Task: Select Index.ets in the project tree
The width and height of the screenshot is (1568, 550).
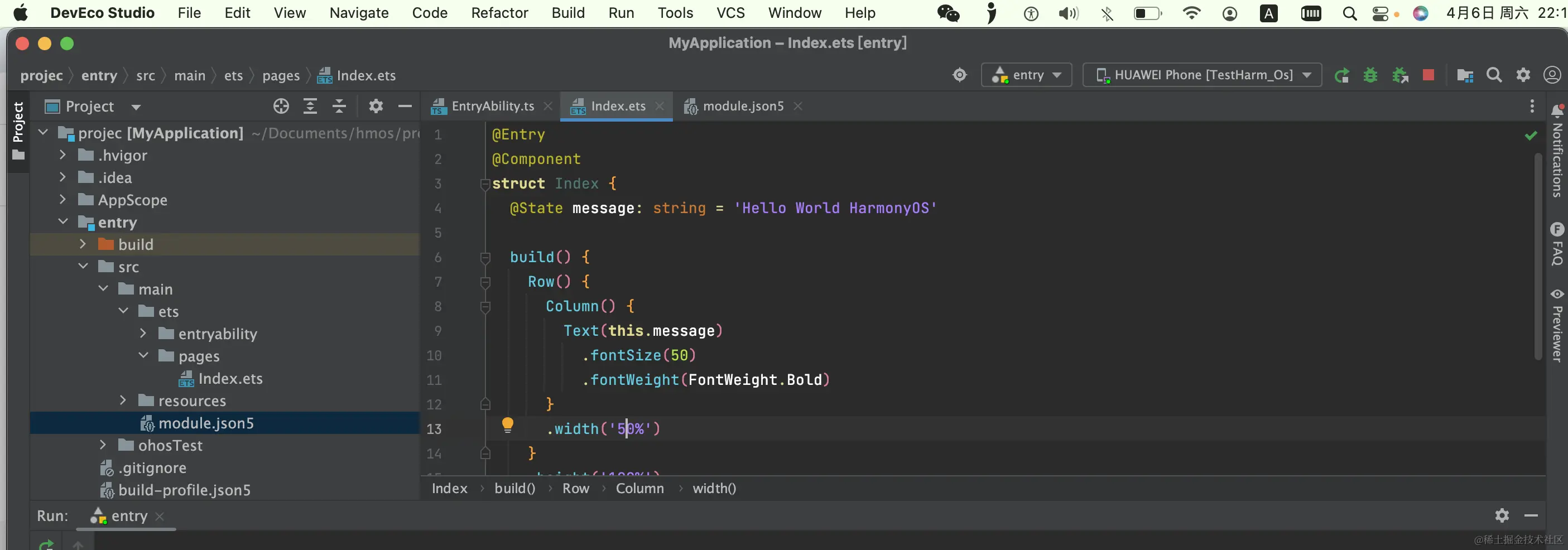Action: pyautogui.click(x=230, y=378)
